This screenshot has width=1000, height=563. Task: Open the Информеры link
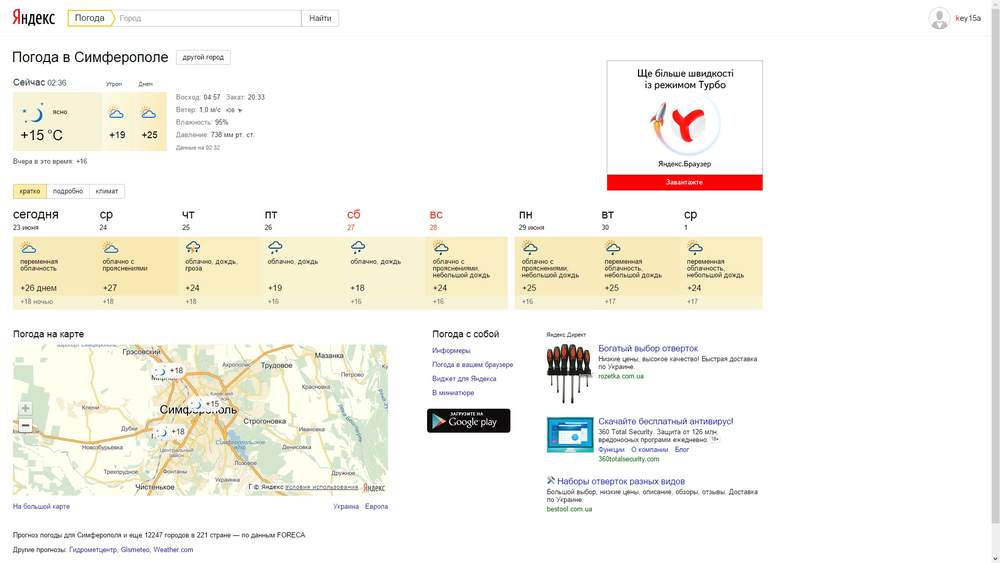(x=451, y=350)
